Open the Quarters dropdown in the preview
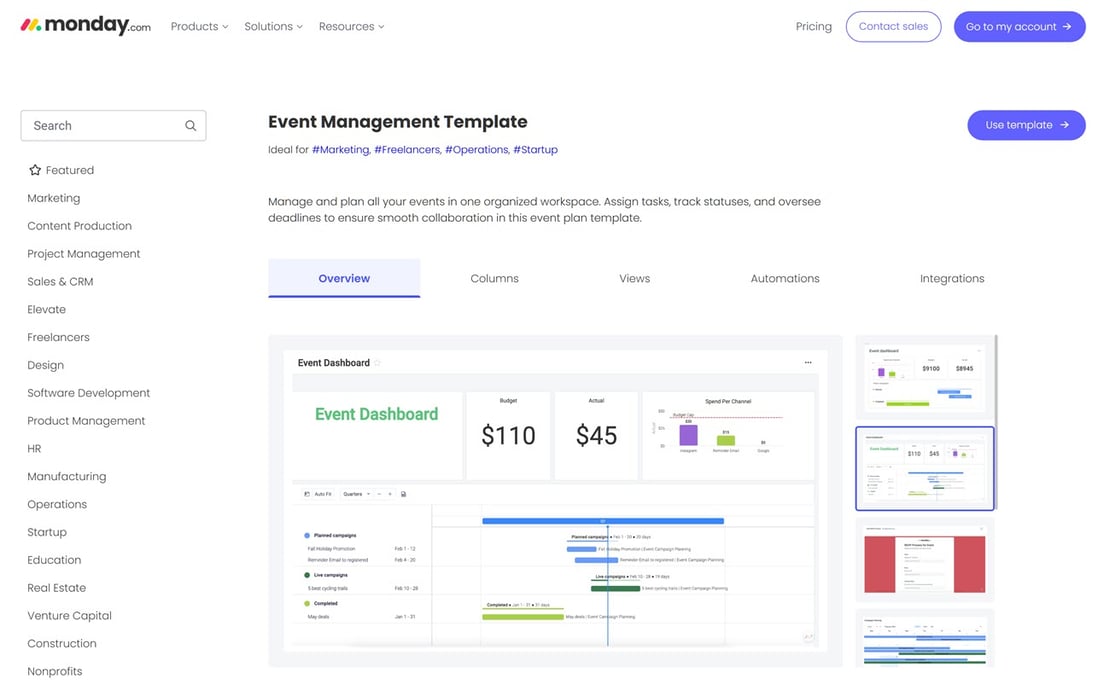This screenshot has height=684, width=1110. pos(356,494)
